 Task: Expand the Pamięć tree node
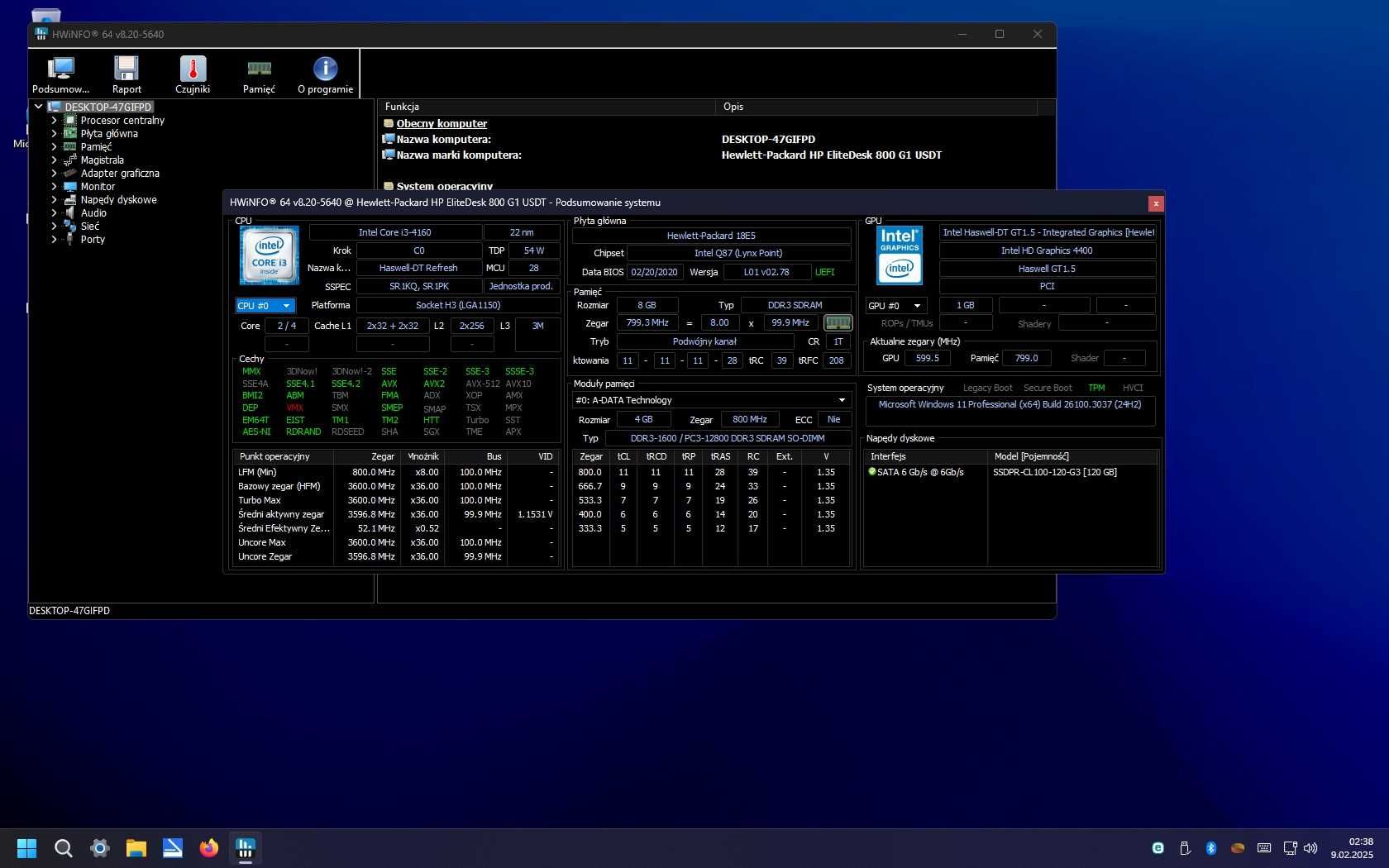(x=55, y=146)
